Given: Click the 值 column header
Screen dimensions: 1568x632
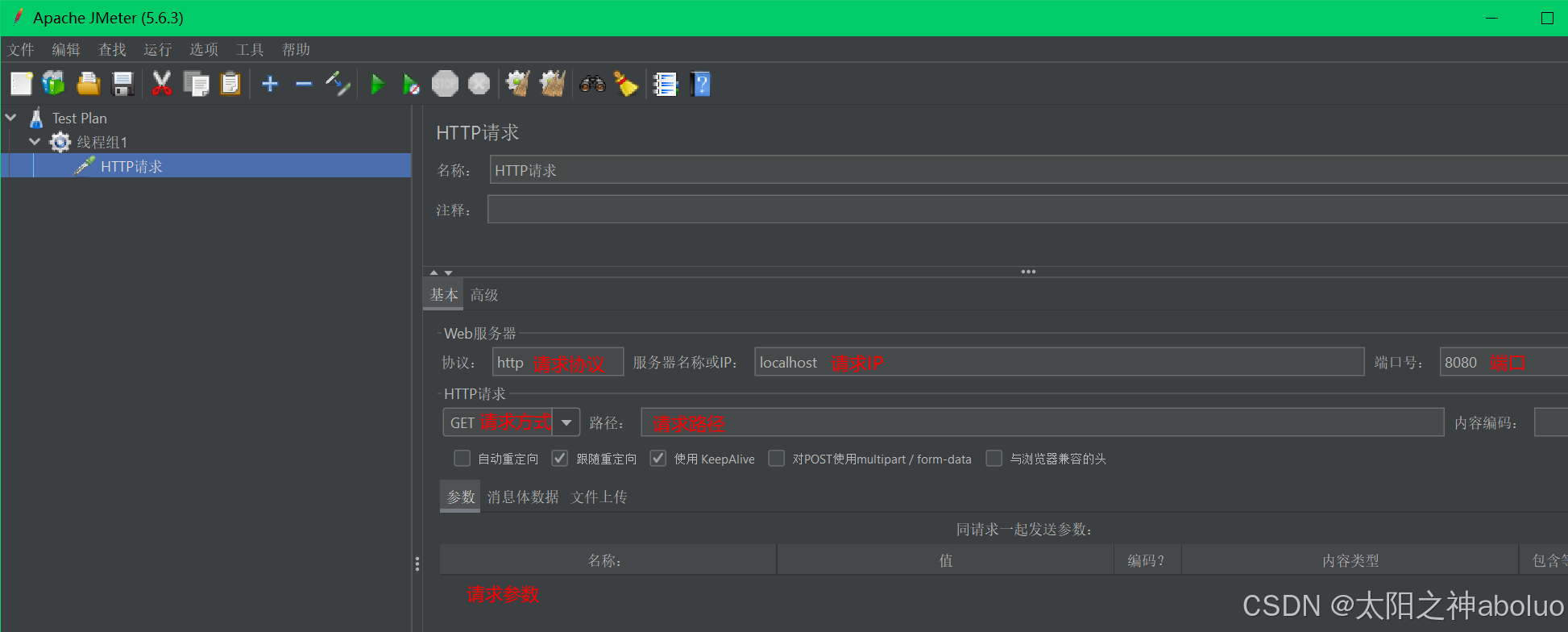Looking at the screenshot, I should click(x=945, y=559).
